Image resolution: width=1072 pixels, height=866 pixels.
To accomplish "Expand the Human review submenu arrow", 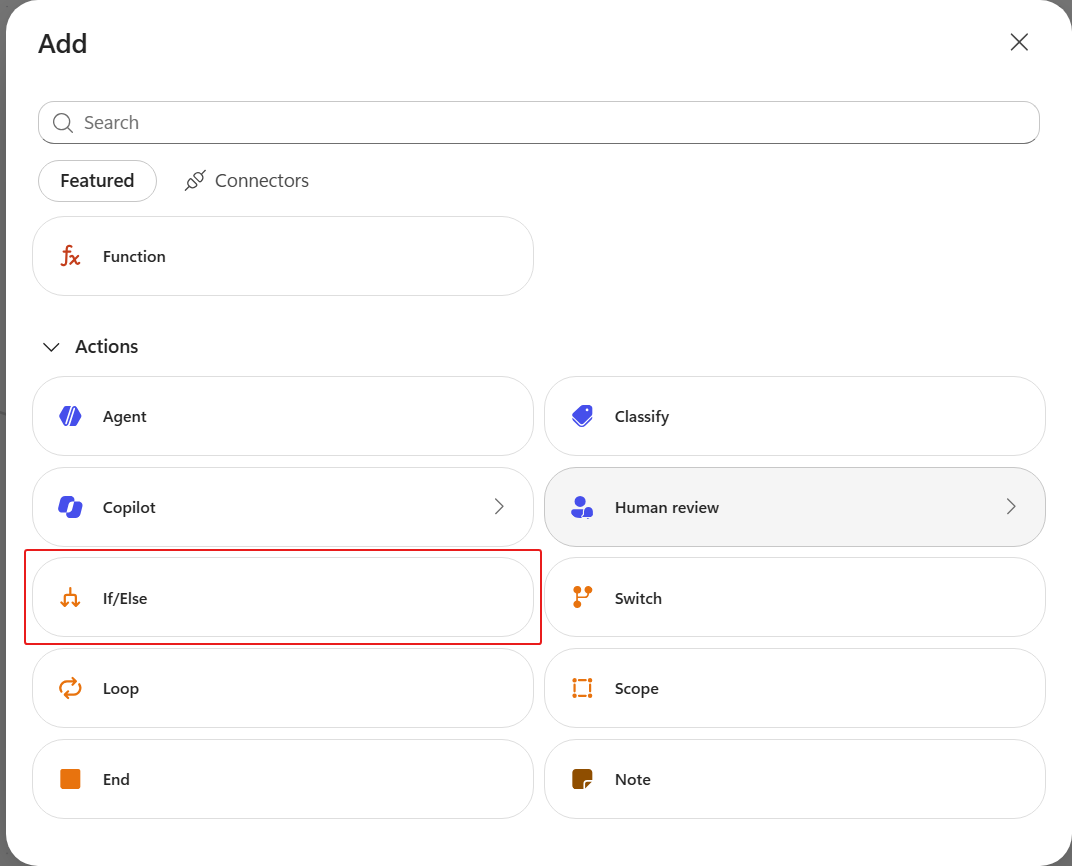I will click(x=1011, y=506).
